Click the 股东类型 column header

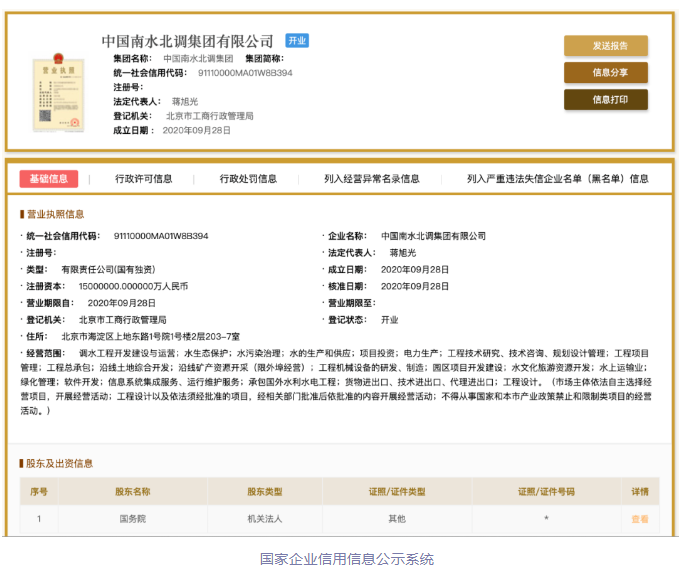tap(264, 492)
